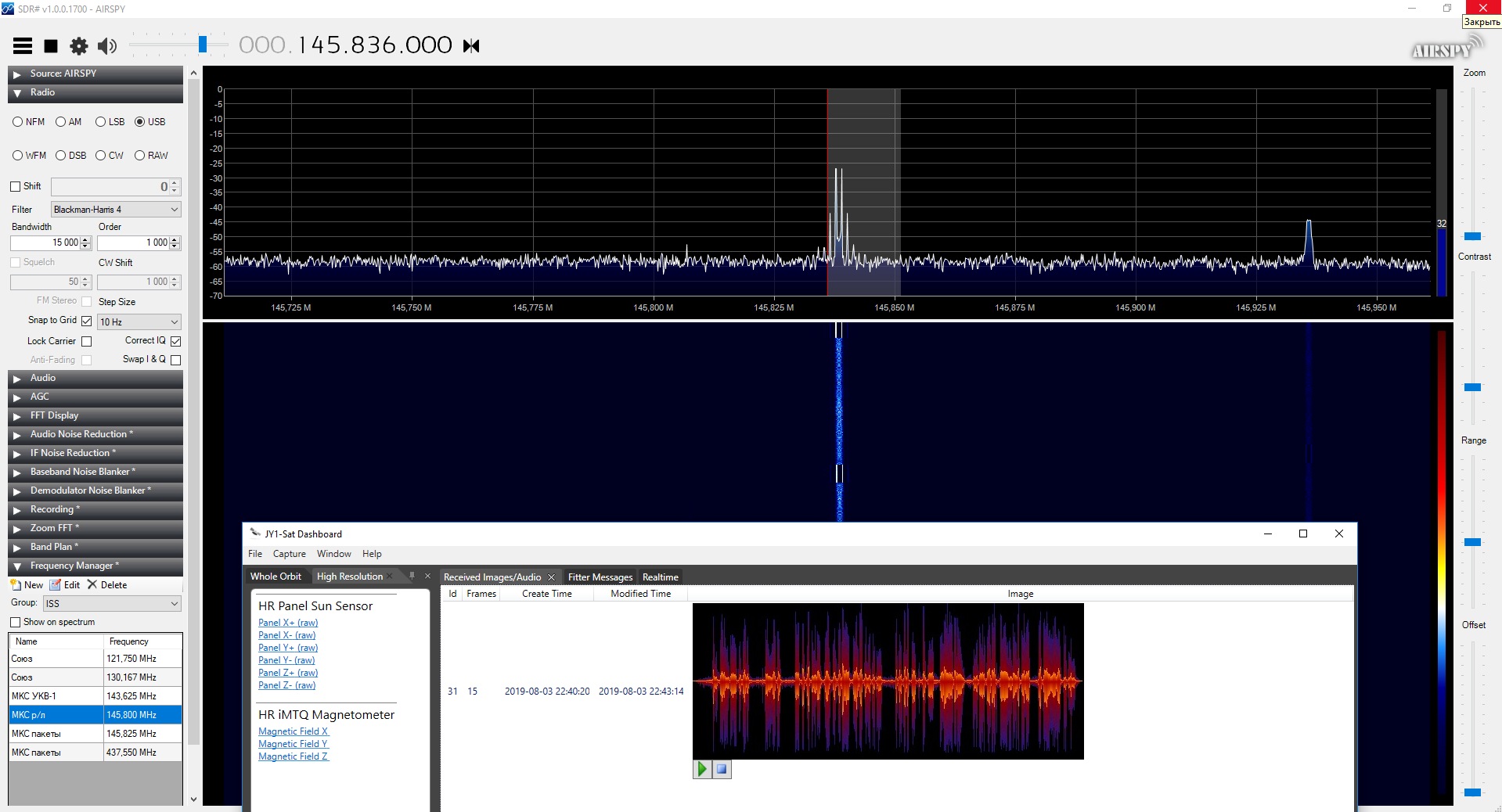Viewport: 1502px width, 812px height.
Task: Play the received audio with the green arrow
Action: pos(702,769)
